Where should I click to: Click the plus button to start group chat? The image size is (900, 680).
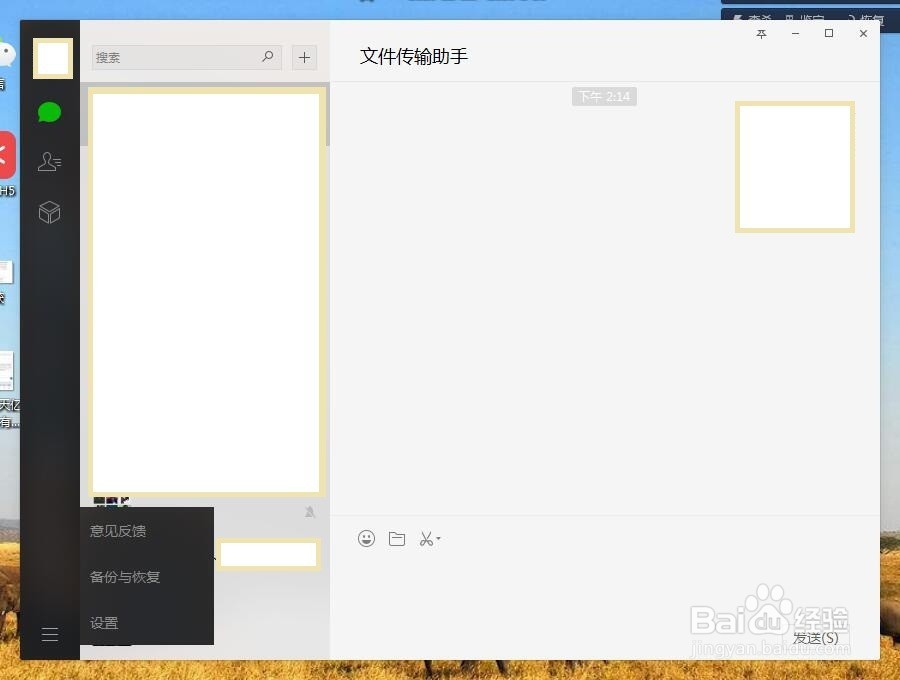(304, 57)
